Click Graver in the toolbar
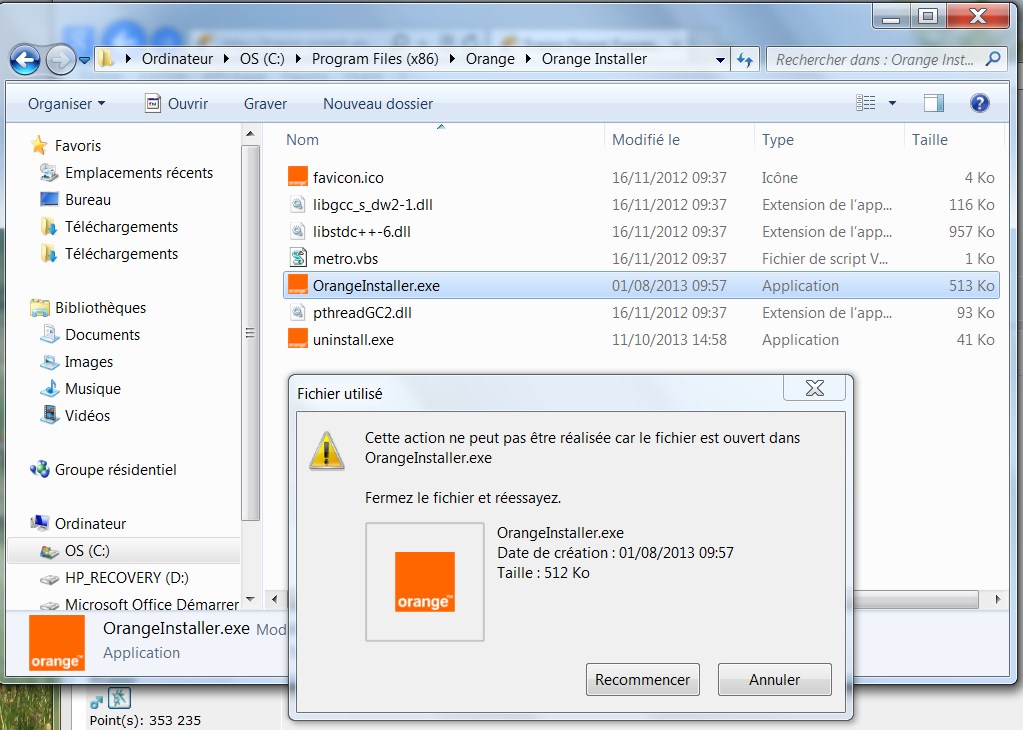This screenshot has width=1023, height=730. [266, 104]
